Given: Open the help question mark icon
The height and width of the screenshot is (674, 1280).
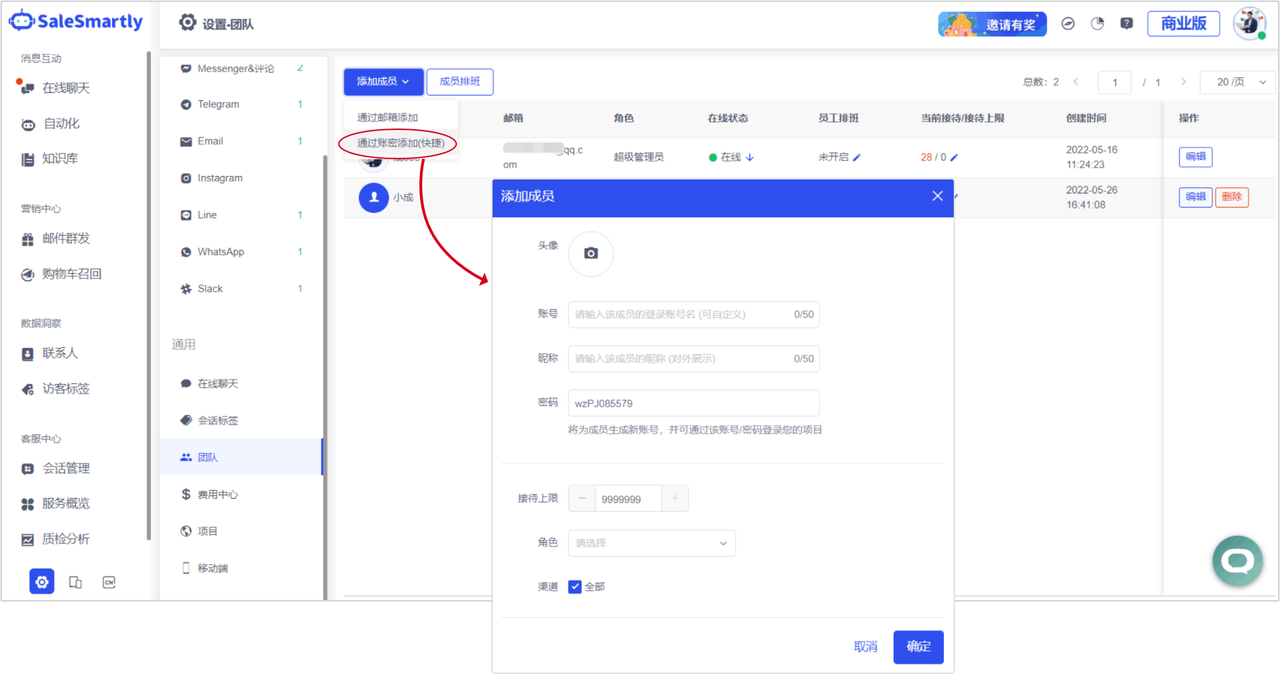Looking at the screenshot, I should pyautogui.click(x=1126, y=24).
